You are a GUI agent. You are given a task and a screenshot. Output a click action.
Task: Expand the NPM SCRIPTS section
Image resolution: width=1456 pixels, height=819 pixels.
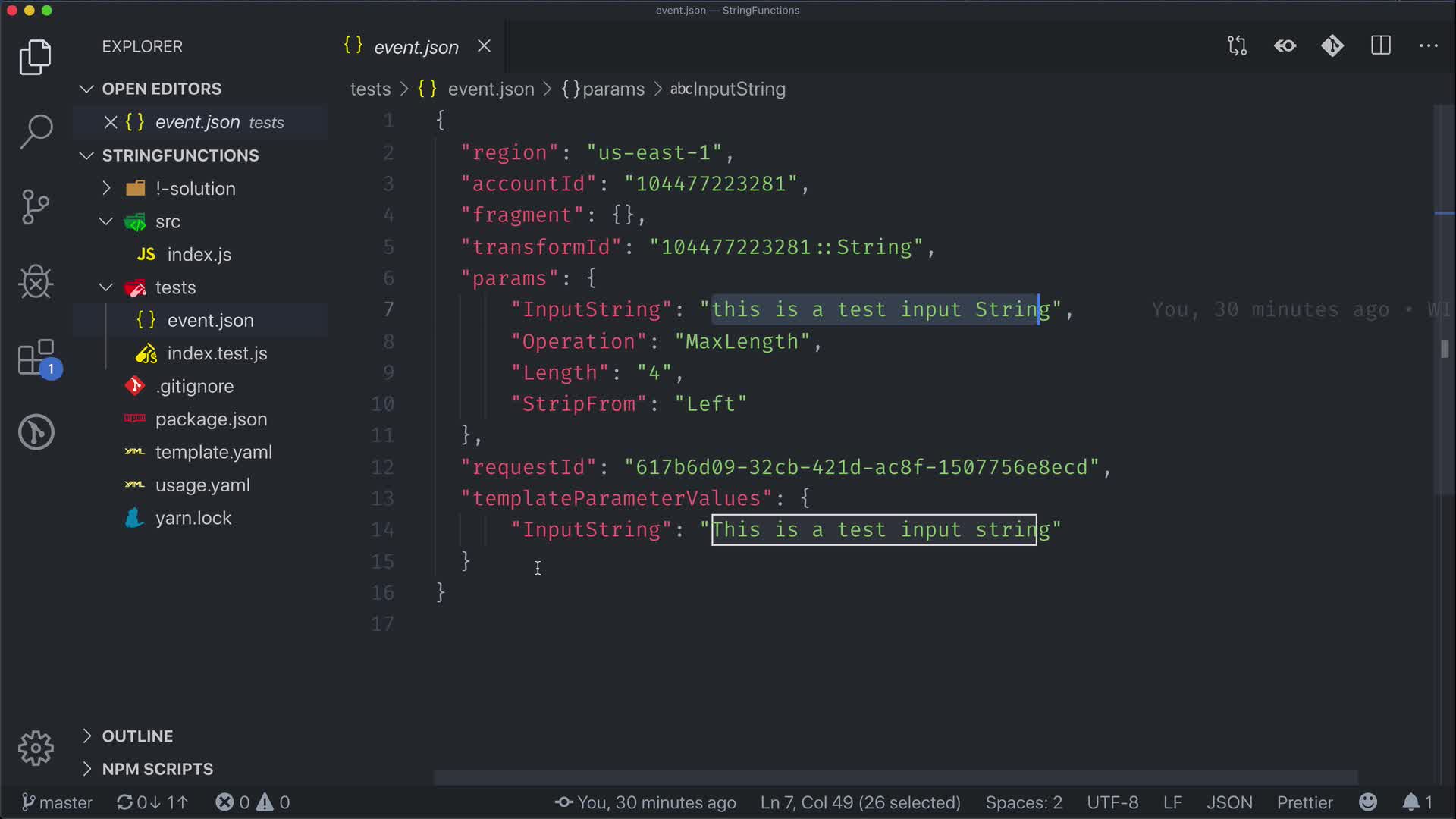point(157,769)
